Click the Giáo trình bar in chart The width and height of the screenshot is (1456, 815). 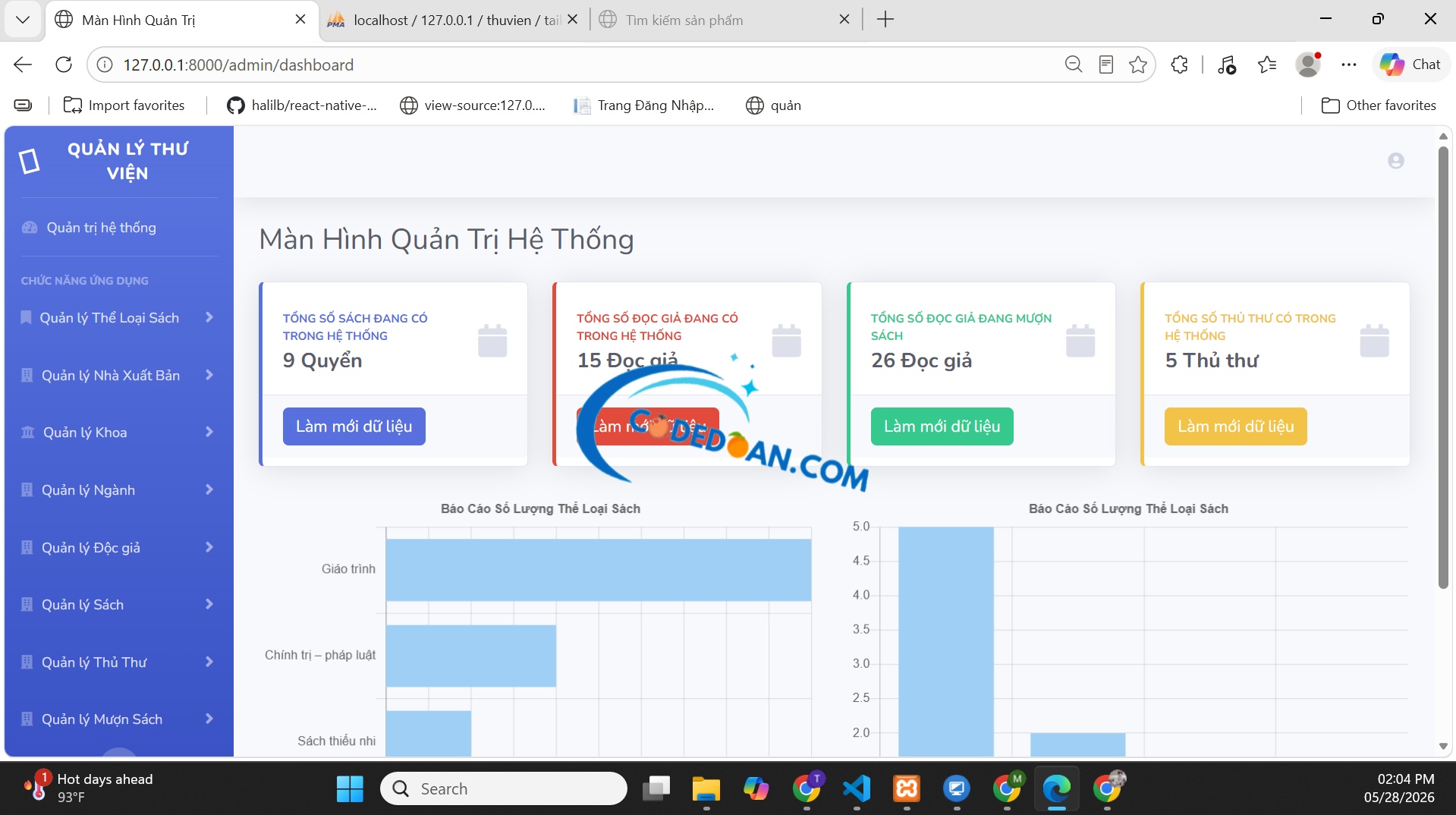coord(599,570)
